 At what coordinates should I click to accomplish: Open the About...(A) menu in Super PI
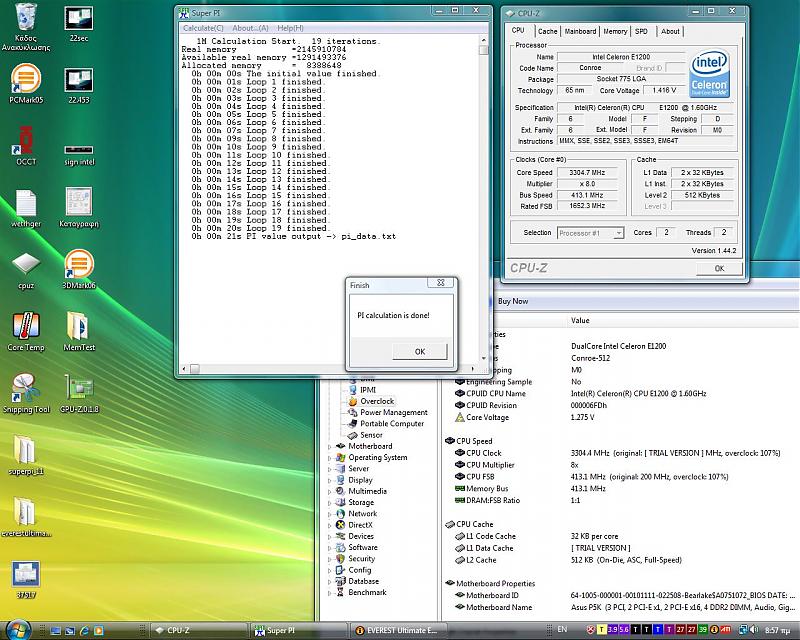coord(250,28)
